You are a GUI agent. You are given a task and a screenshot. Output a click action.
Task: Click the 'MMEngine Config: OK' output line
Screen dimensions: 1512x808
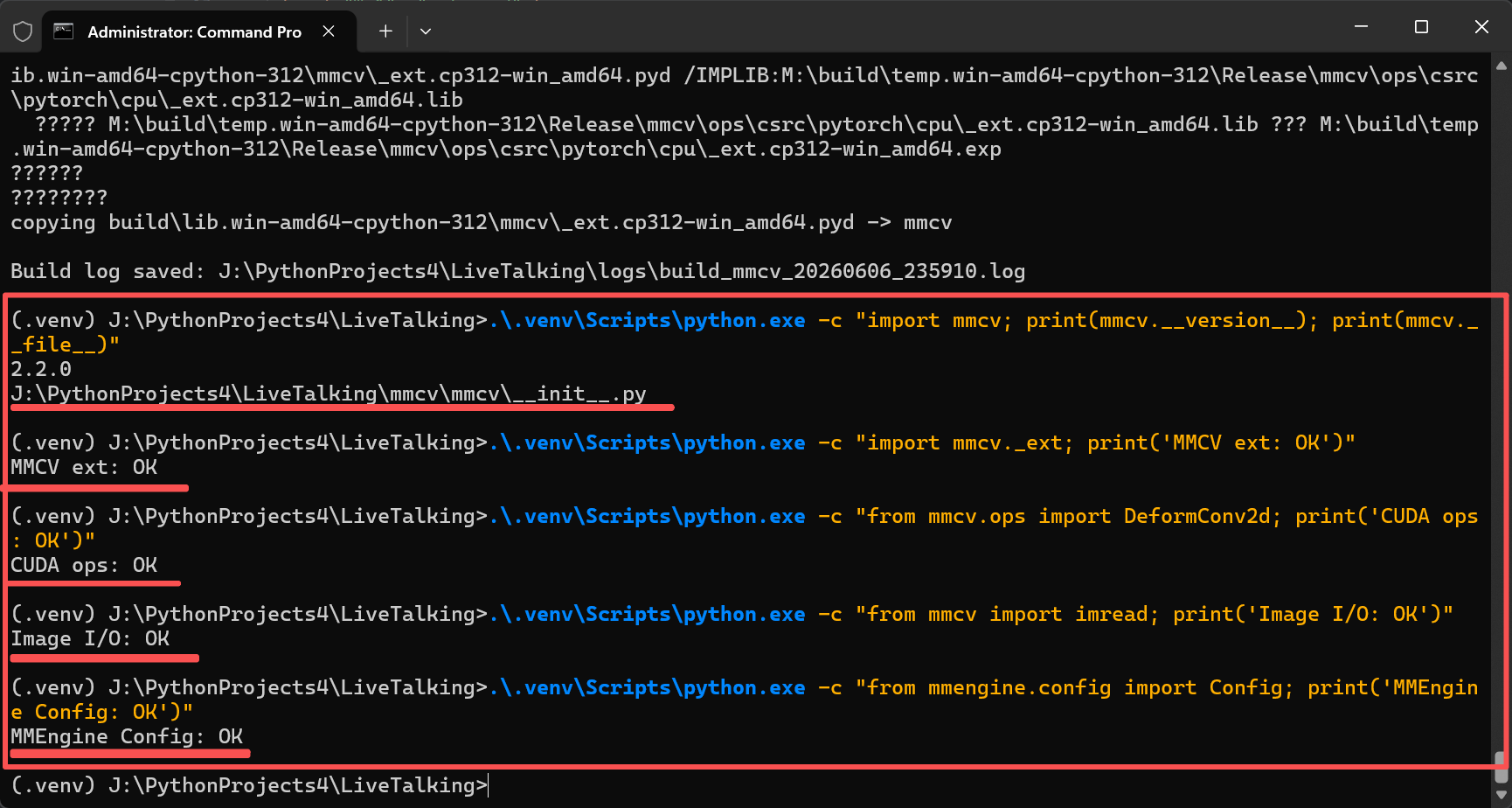[x=127, y=736]
